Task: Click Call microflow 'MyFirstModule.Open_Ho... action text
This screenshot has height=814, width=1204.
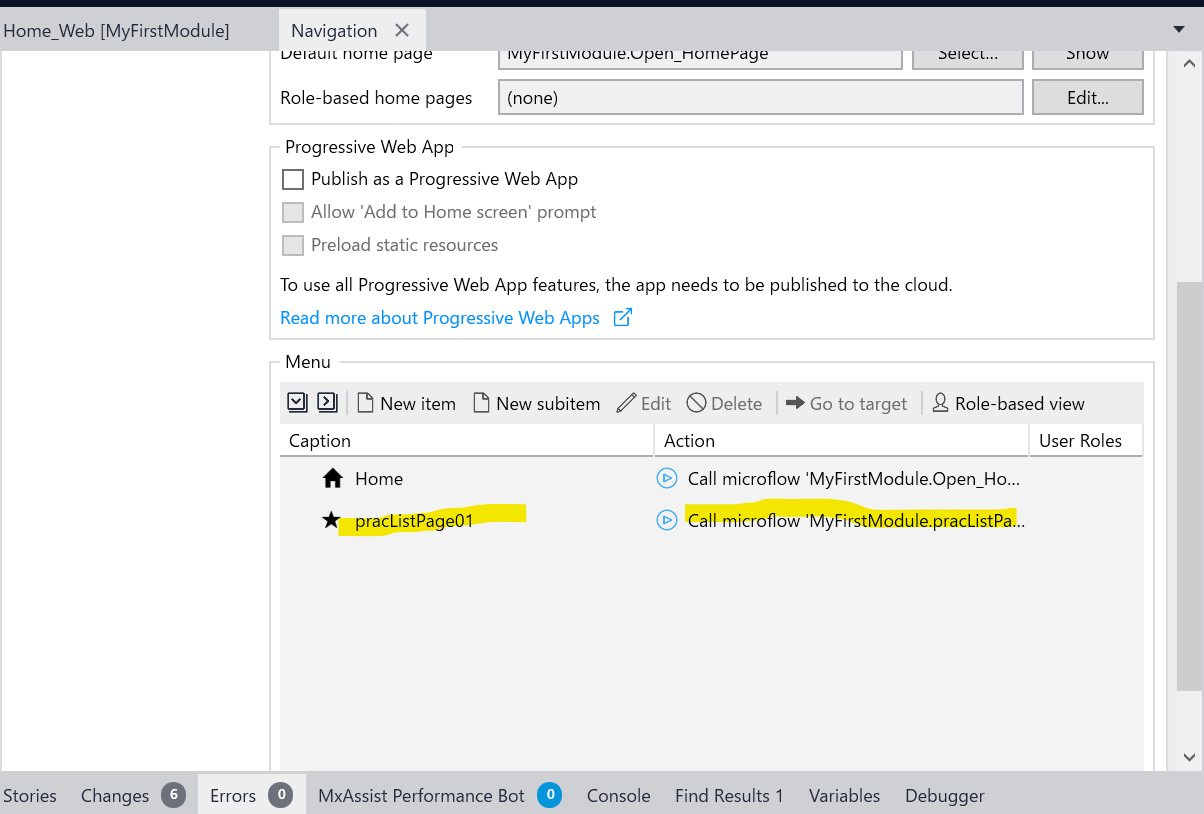Action: point(854,479)
